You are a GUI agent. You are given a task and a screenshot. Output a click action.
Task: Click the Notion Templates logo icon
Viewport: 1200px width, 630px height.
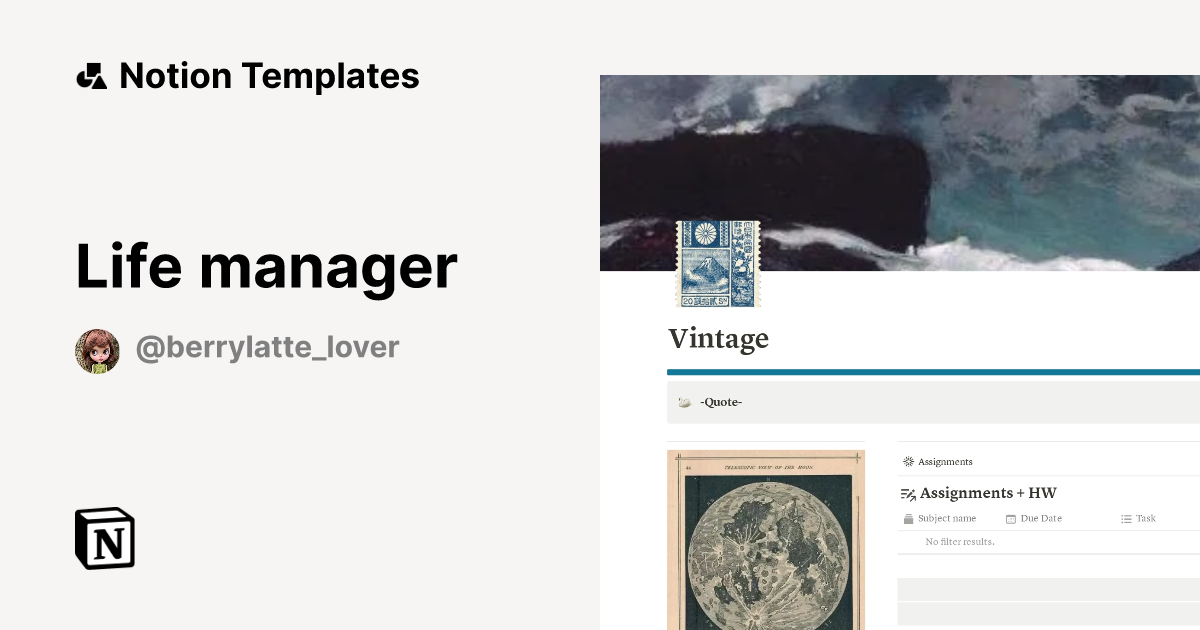click(91, 75)
